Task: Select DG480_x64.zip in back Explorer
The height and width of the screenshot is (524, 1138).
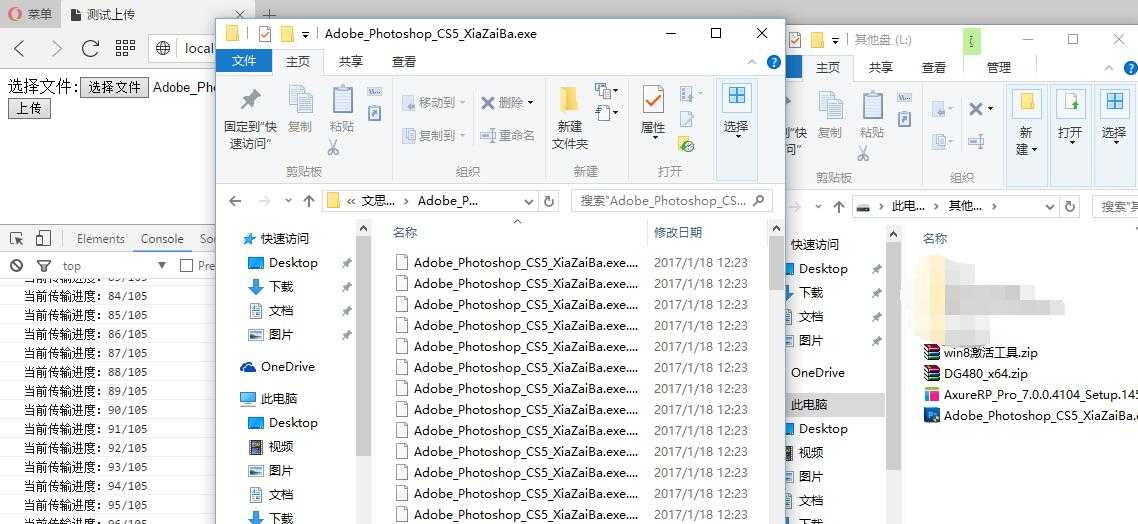Action: pyautogui.click(x=985, y=374)
